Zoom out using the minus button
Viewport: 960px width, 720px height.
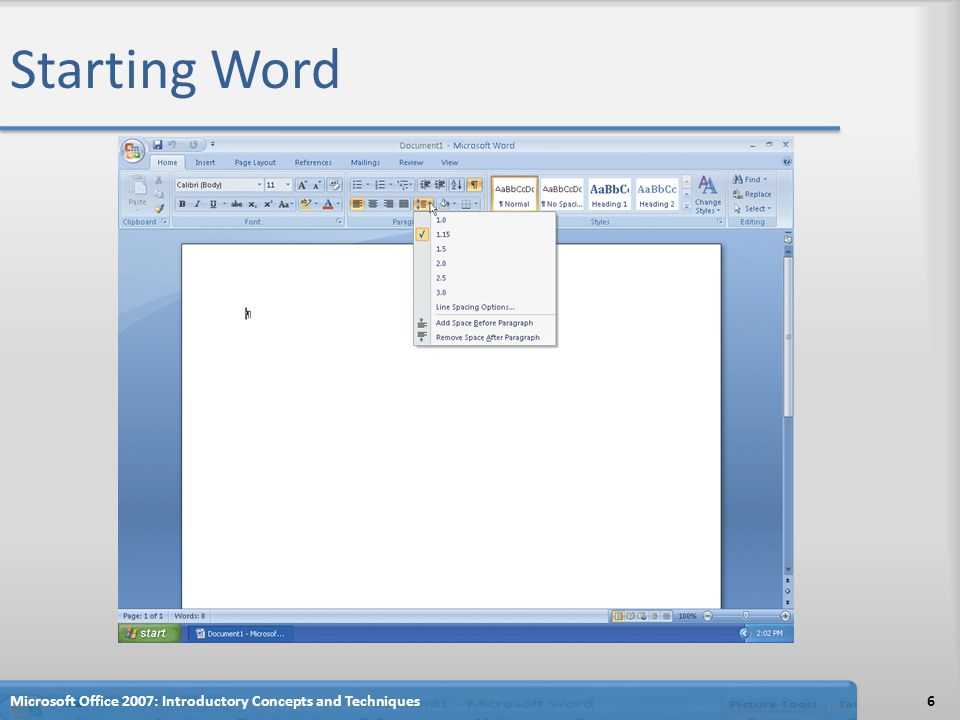708,616
